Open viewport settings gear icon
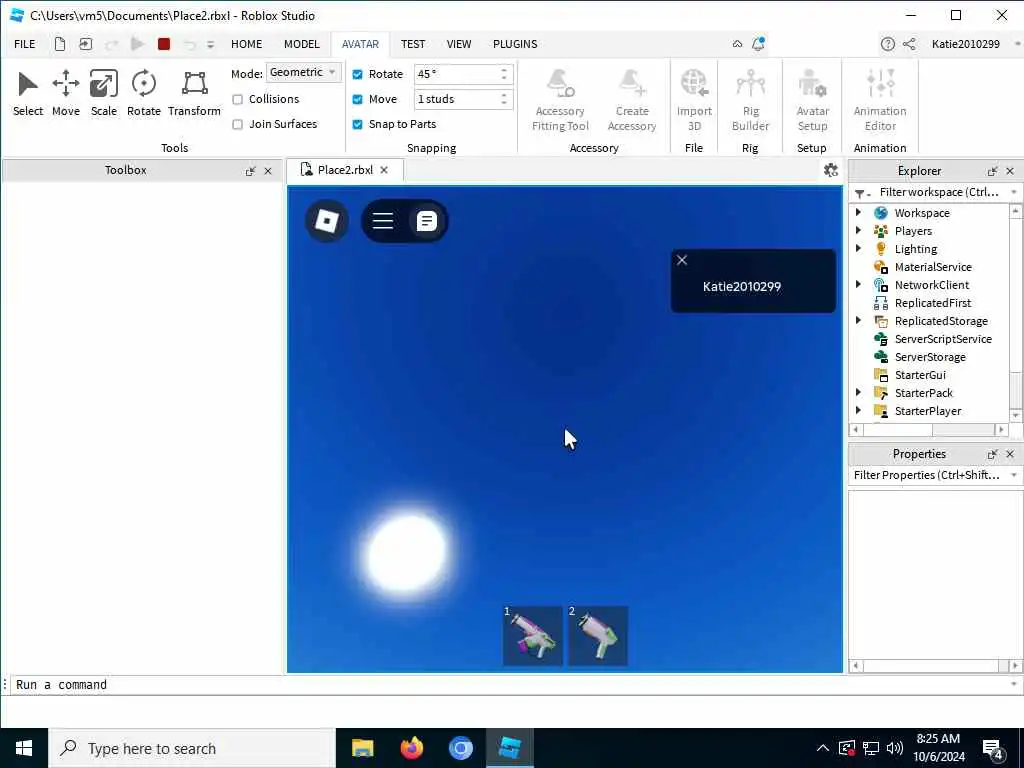Viewport: 1024px width, 768px height. point(831,170)
